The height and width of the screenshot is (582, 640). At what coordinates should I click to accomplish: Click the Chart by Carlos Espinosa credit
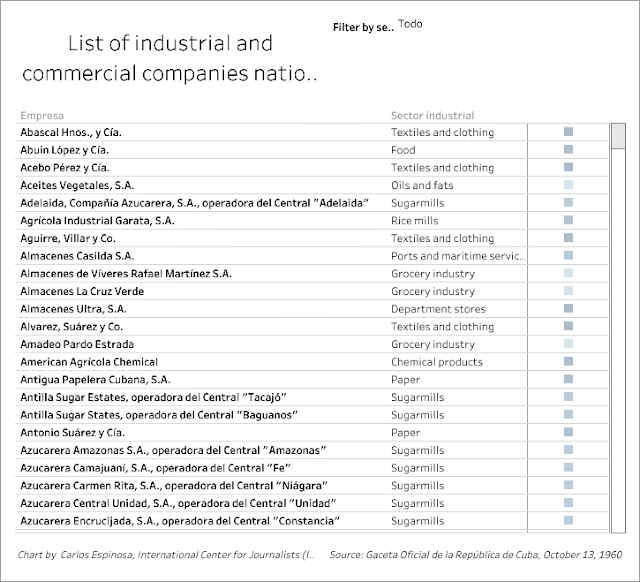point(166,555)
